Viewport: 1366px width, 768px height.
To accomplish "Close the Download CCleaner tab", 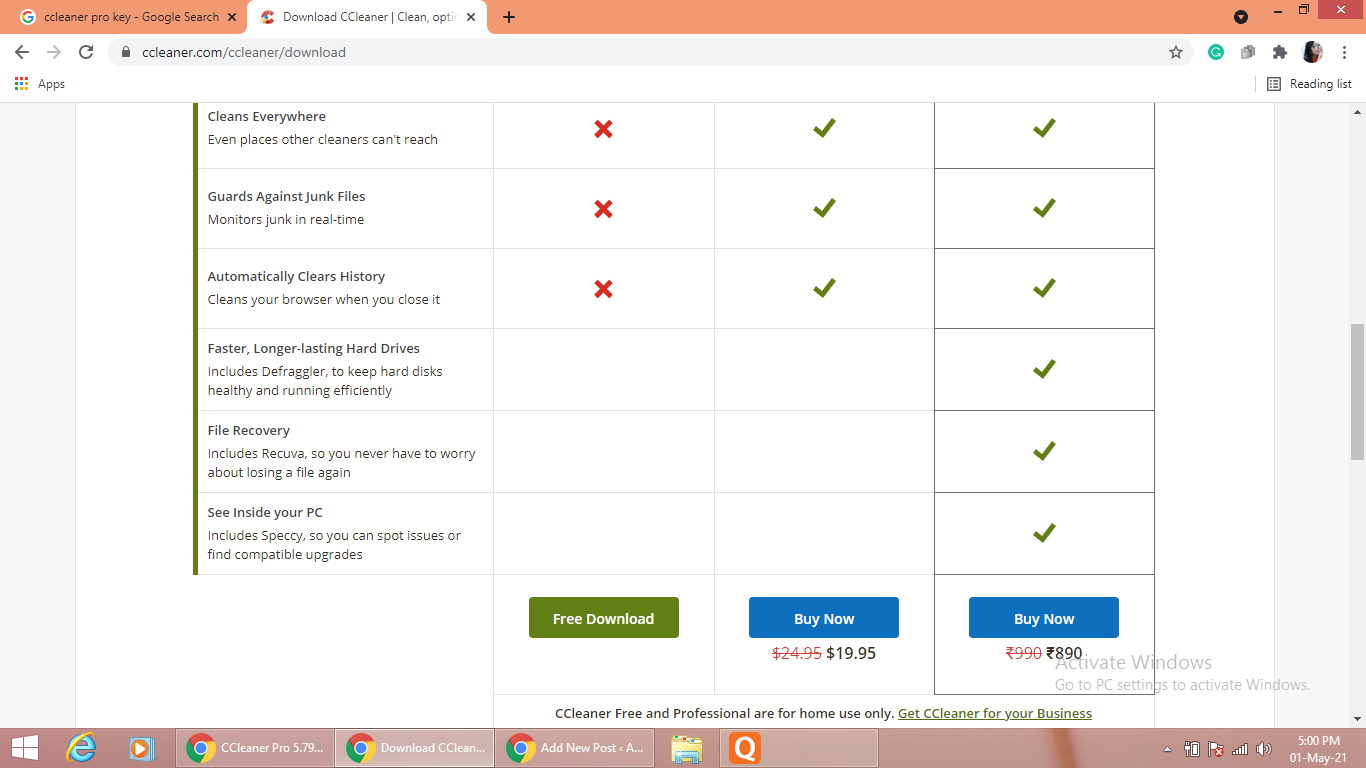I will 473,17.
